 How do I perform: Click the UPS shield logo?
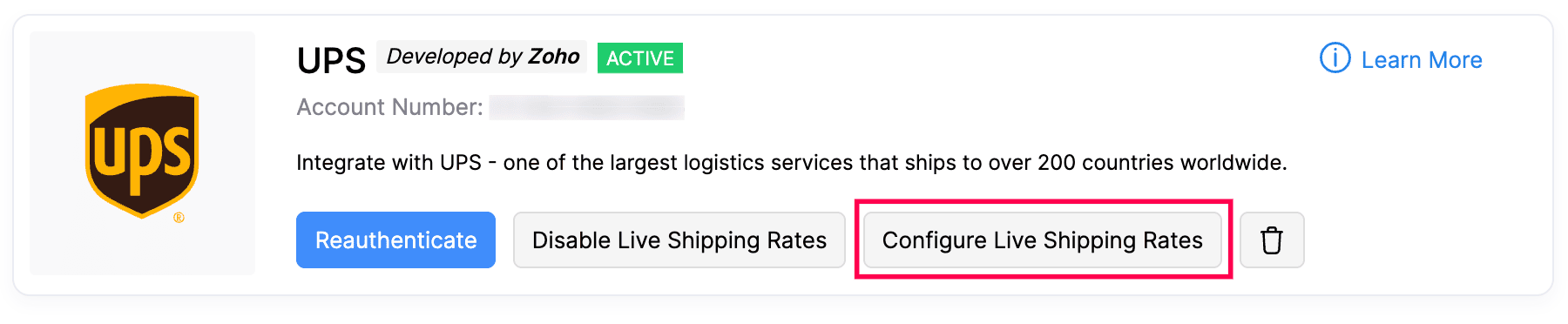[x=142, y=150]
